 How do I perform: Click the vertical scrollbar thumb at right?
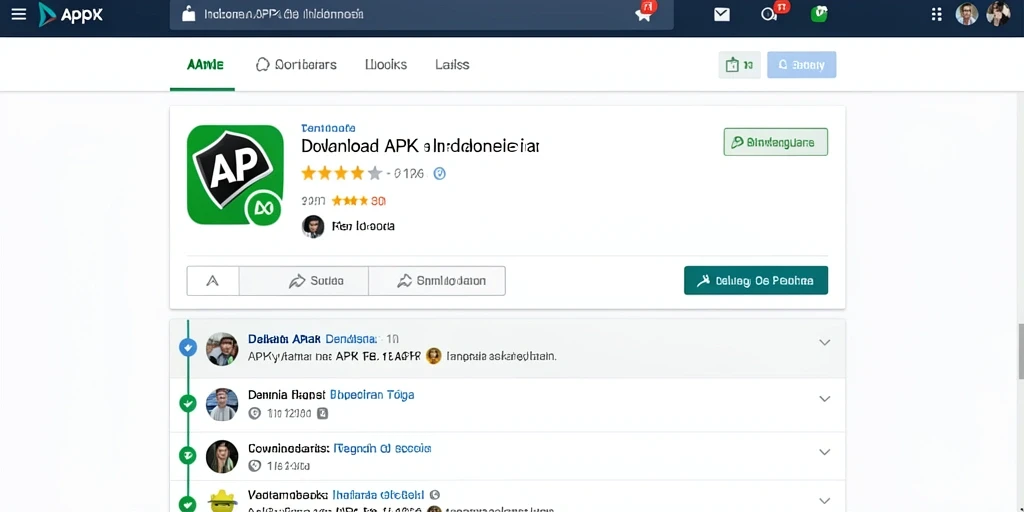(1021, 351)
